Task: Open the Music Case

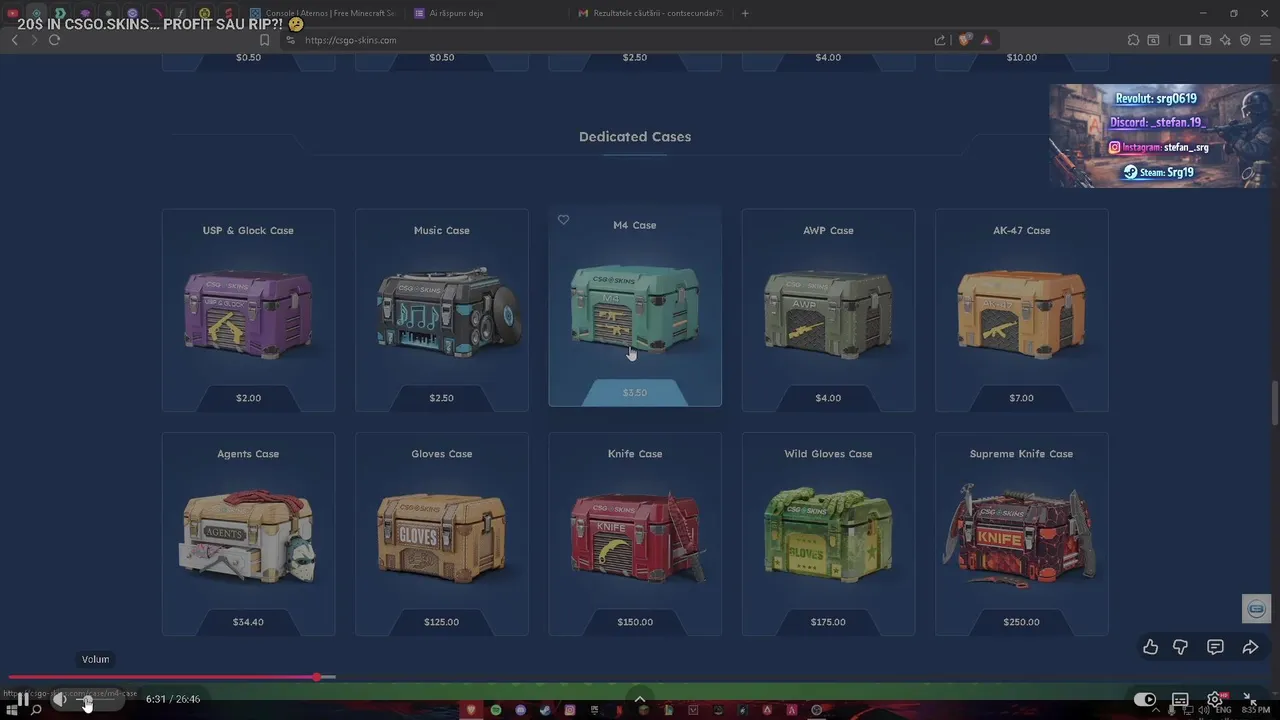Action: point(441,310)
